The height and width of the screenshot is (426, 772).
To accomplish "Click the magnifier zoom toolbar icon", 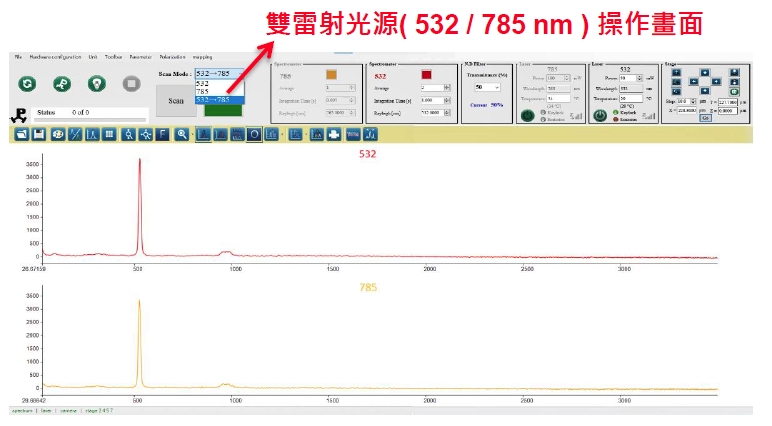I will point(181,134).
